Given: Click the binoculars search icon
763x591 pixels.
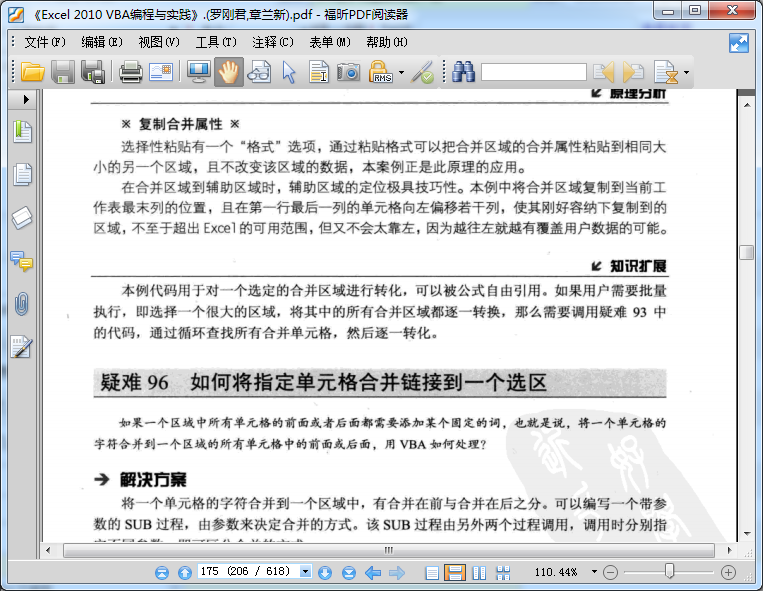Looking at the screenshot, I should click(x=463, y=72).
